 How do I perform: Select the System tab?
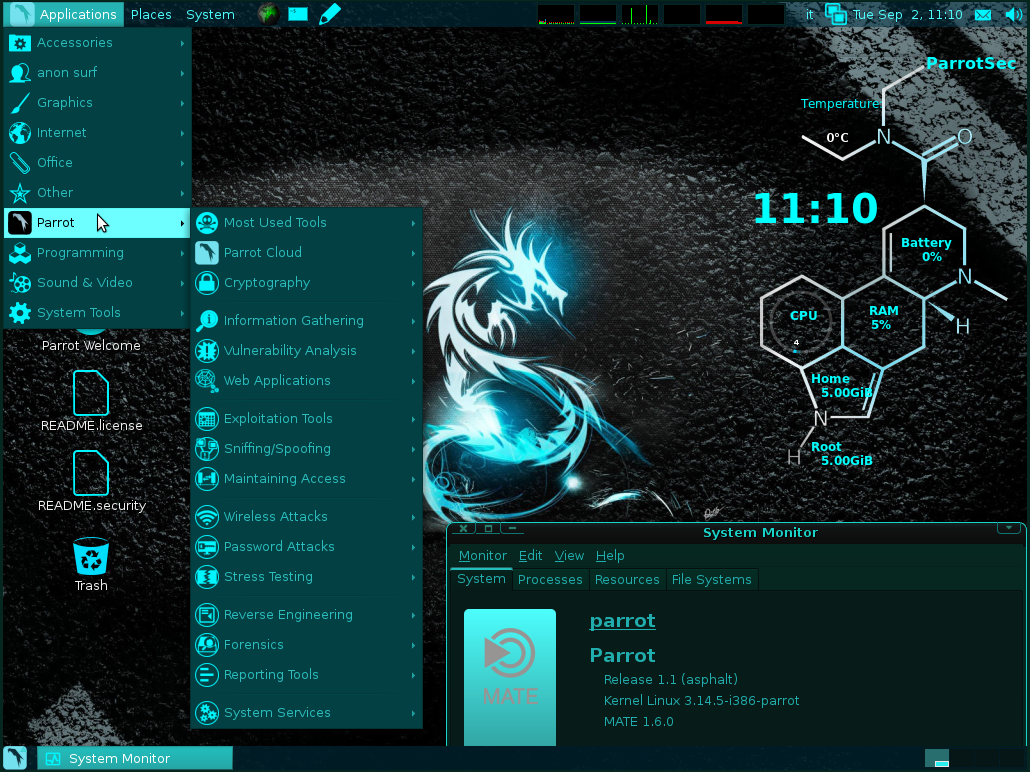click(481, 579)
